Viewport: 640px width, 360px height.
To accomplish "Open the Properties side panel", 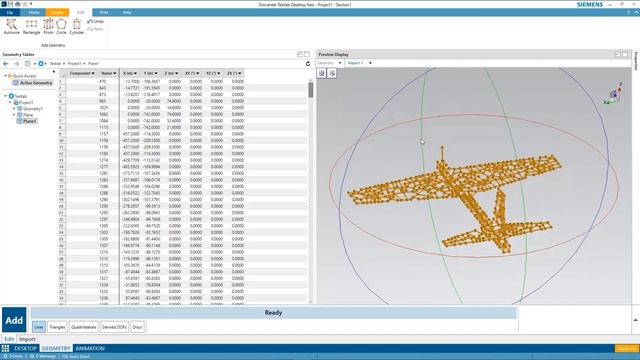I will (x=636, y=61).
